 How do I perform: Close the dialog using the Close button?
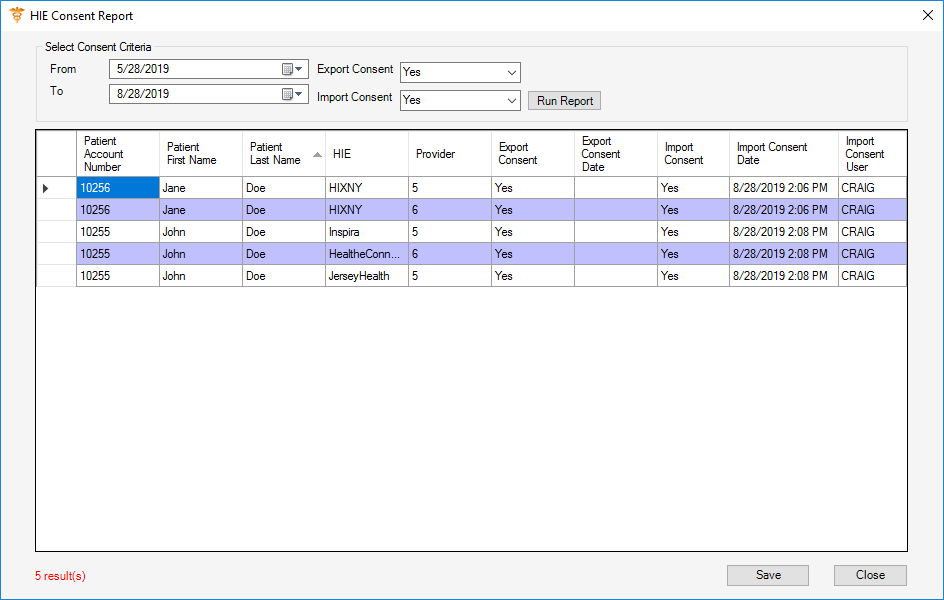pos(870,575)
